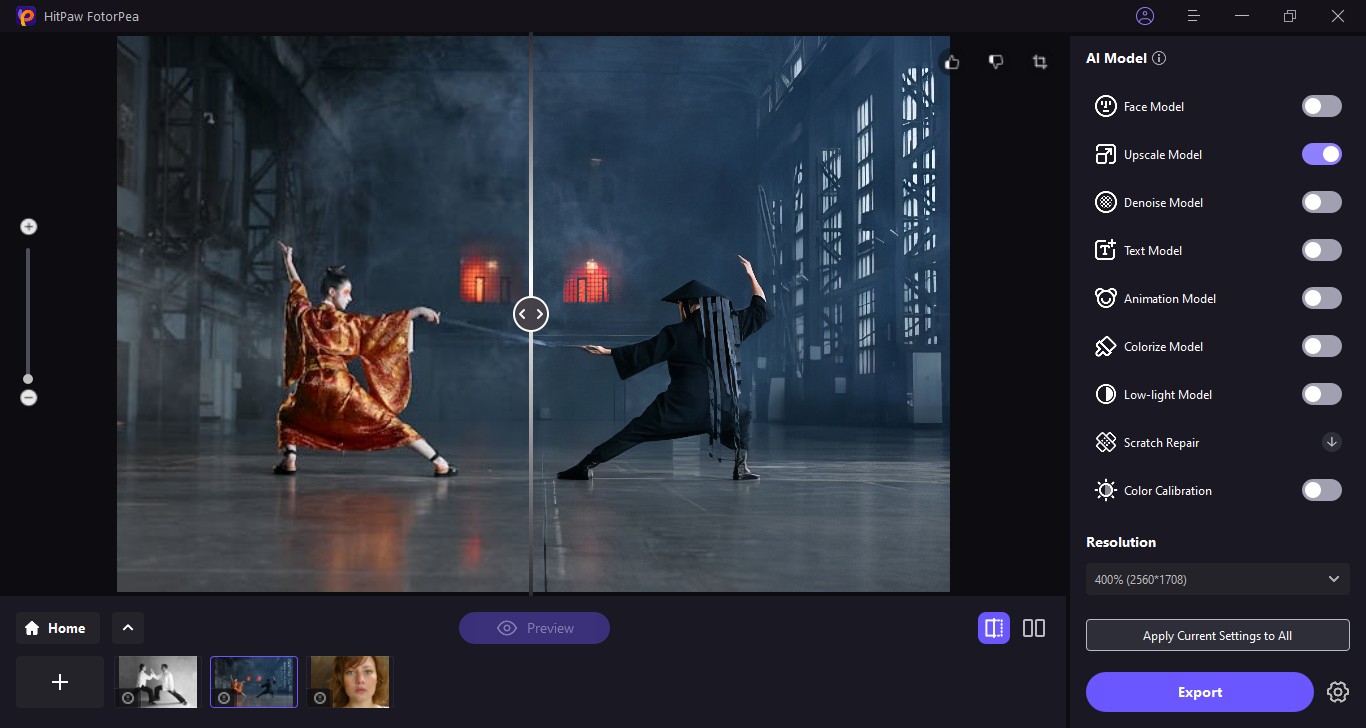Open the Resolution 400% dropdown
Viewport: 1366px width, 728px height.
pos(1218,579)
